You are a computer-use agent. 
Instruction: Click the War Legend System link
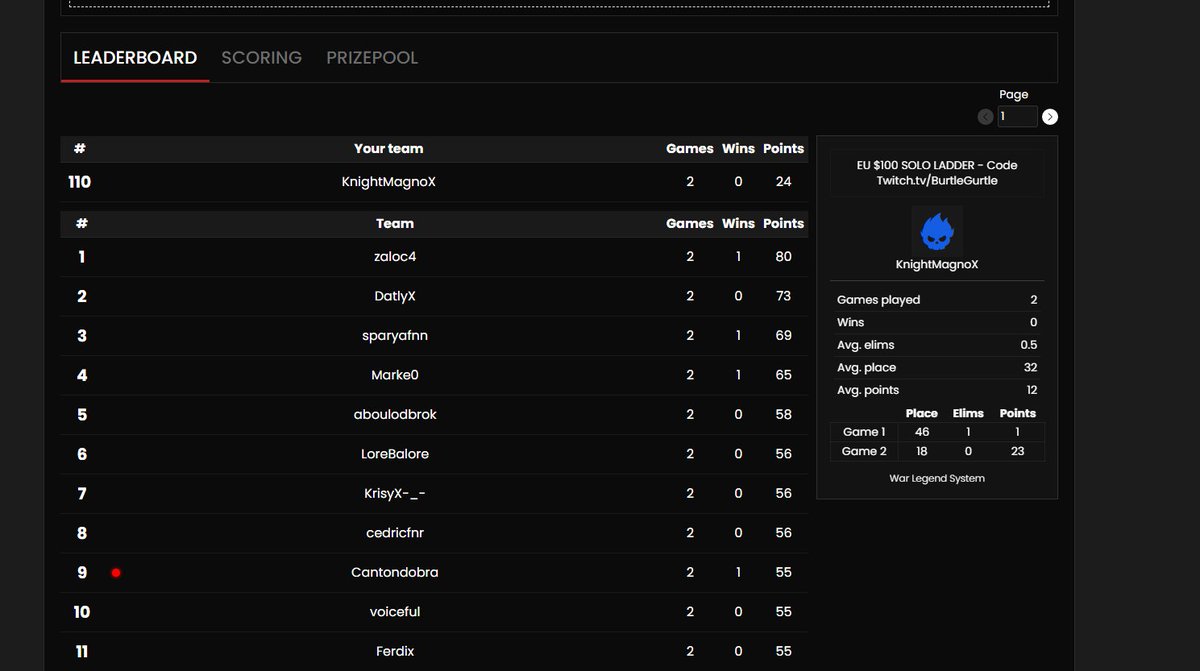click(x=936, y=478)
